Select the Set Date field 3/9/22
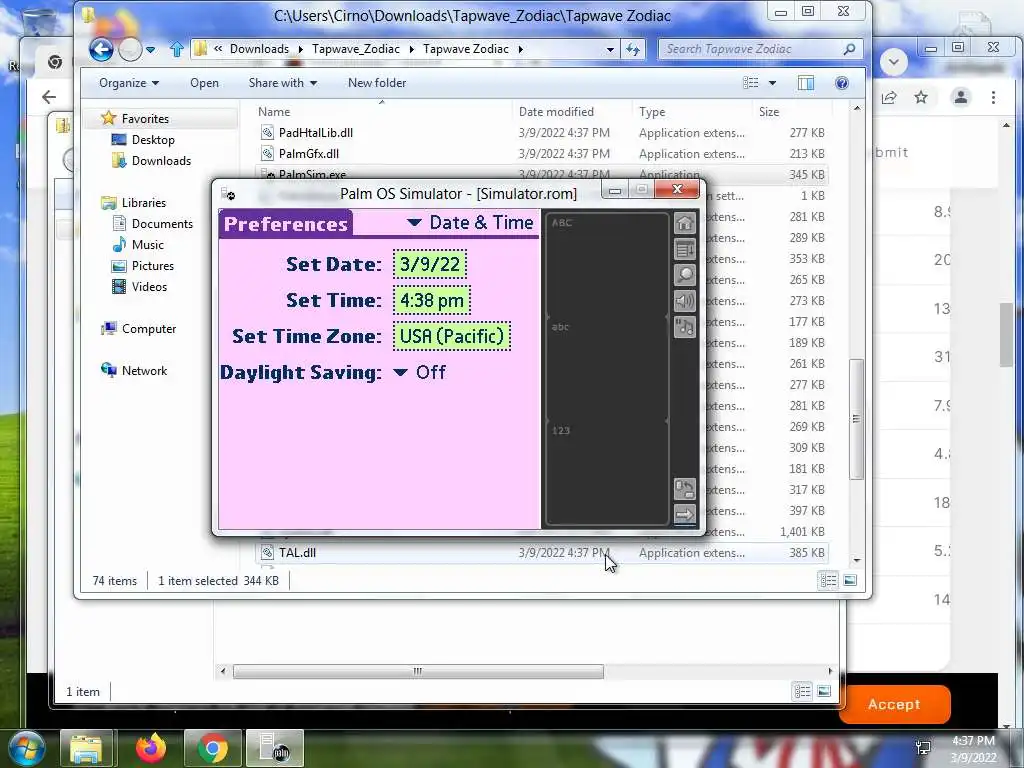The width and height of the screenshot is (1024, 768). (x=430, y=264)
